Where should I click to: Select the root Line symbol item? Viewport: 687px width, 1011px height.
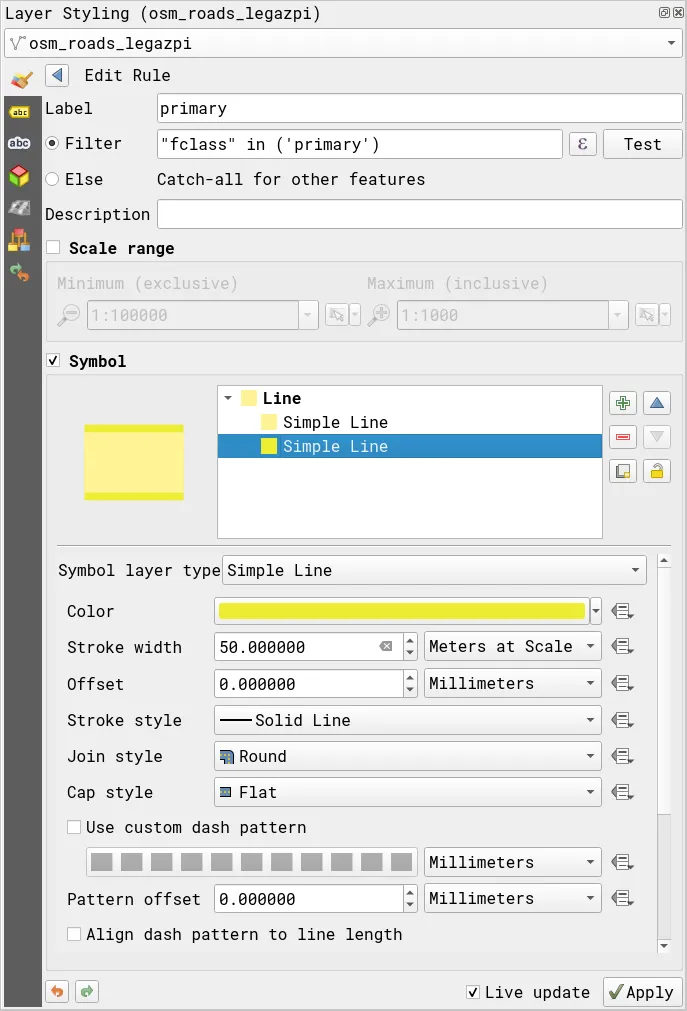[281, 398]
